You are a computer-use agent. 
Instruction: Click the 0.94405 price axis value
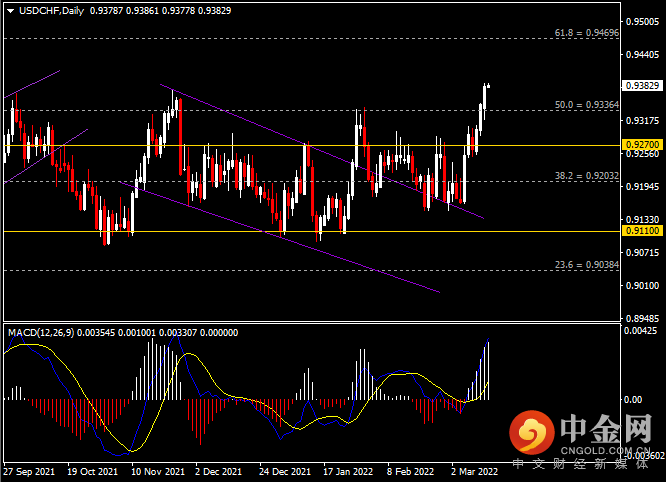click(642, 55)
